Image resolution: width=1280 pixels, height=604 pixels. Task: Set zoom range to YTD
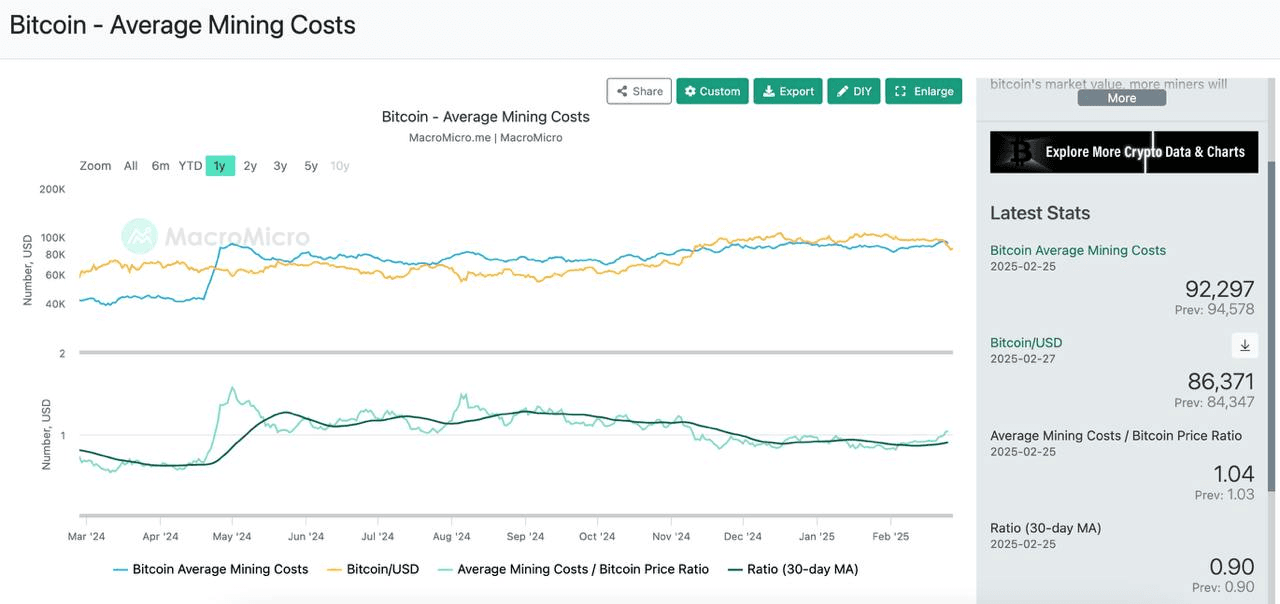click(x=190, y=166)
